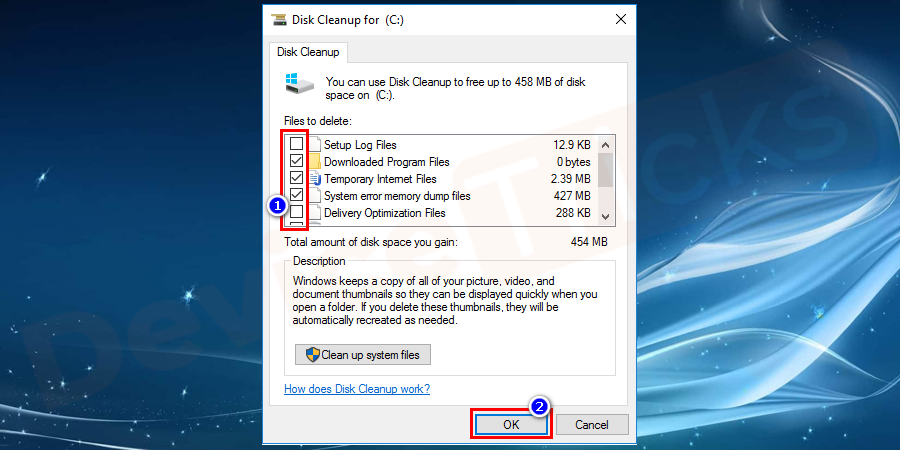The image size is (900, 450).
Task: Click the Delivery Optimization Files icon
Action: (x=314, y=213)
